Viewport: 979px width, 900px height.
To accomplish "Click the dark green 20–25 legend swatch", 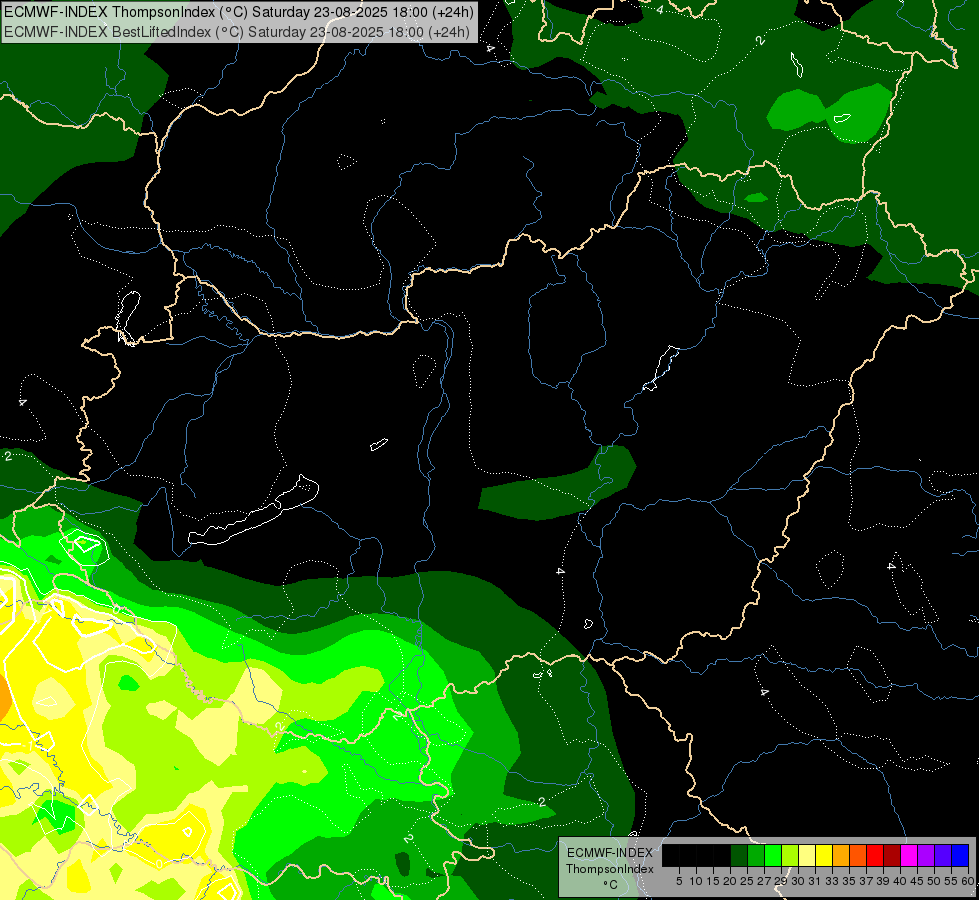I will point(739,855).
